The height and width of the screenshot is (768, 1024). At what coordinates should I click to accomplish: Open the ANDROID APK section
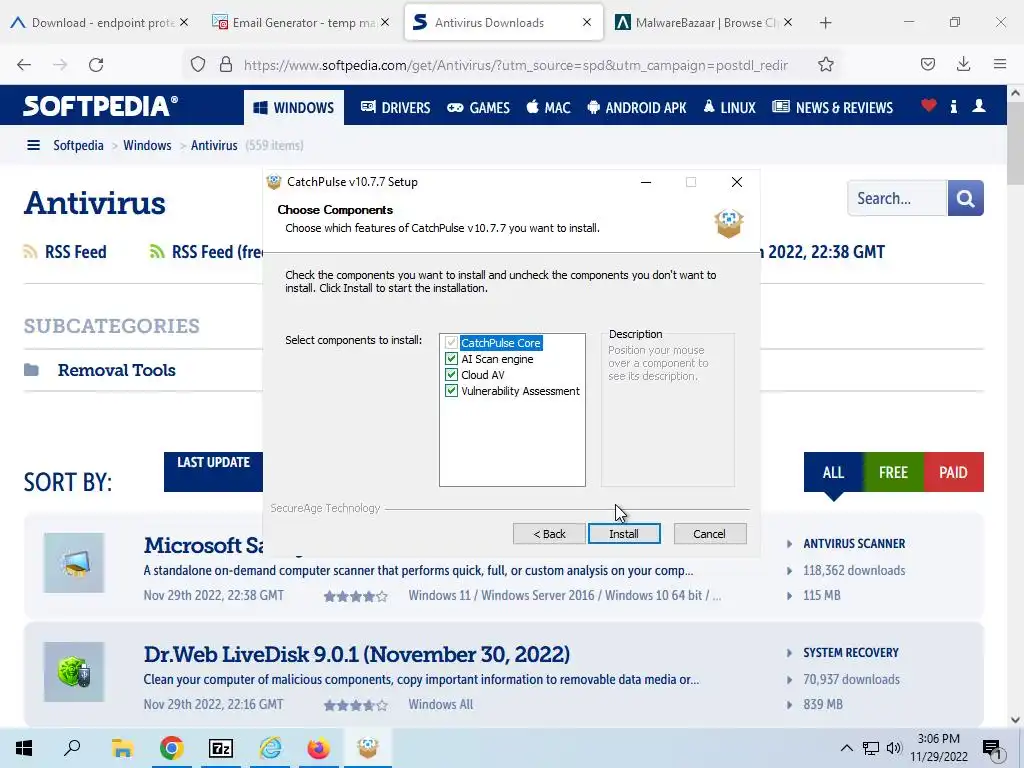point(637,108)
